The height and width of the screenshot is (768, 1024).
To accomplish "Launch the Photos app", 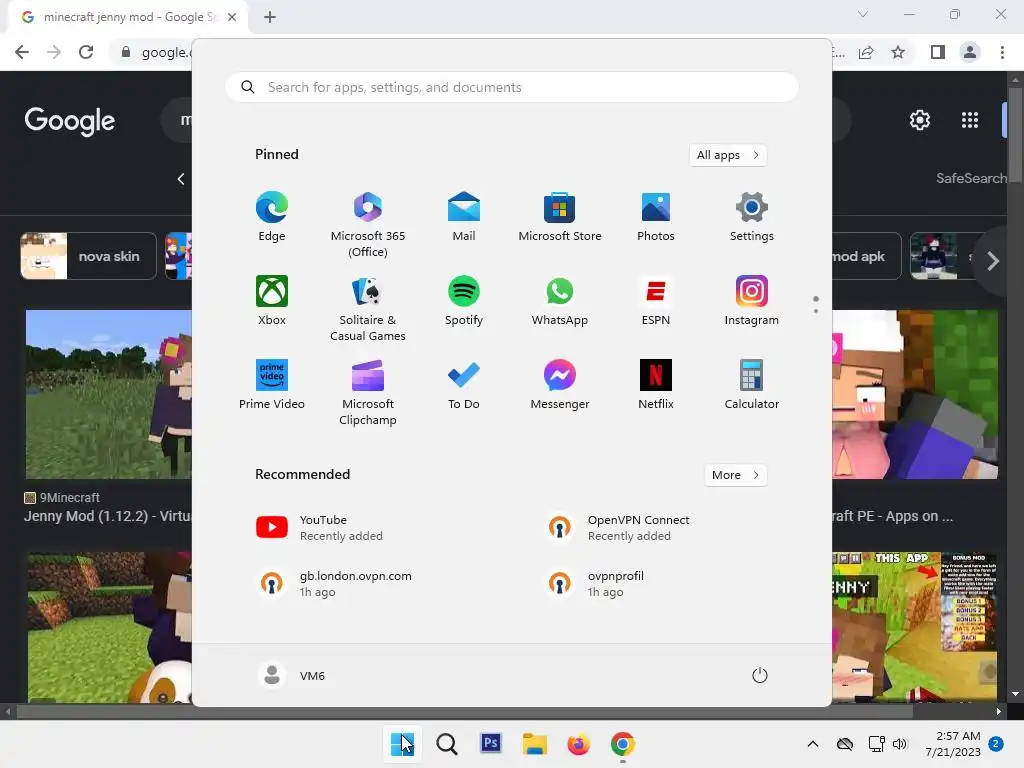I will click(656, 217).
